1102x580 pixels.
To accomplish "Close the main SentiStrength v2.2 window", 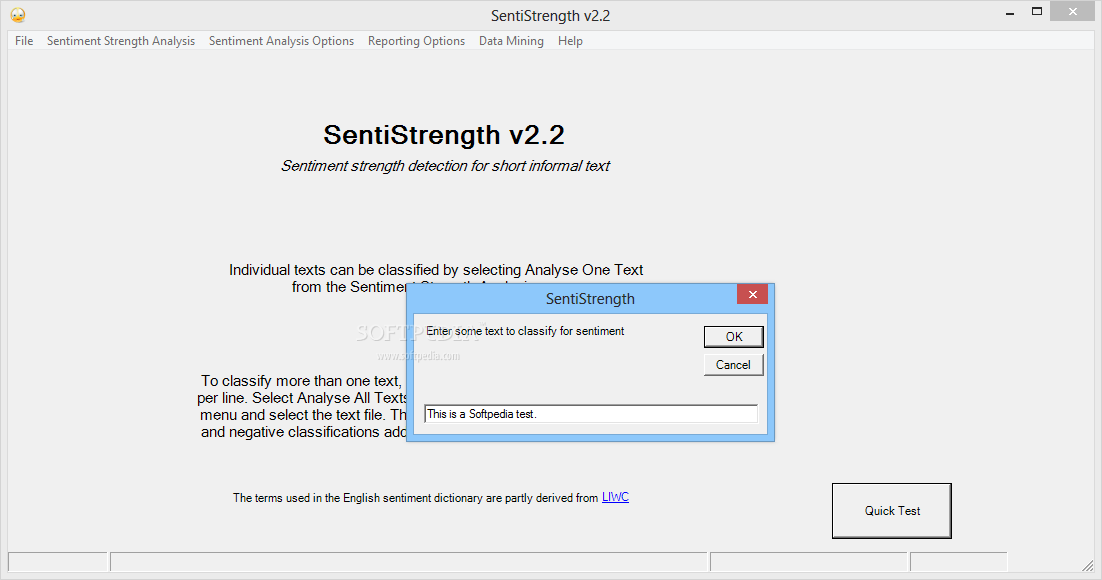I will click(x=1072, y=11).
